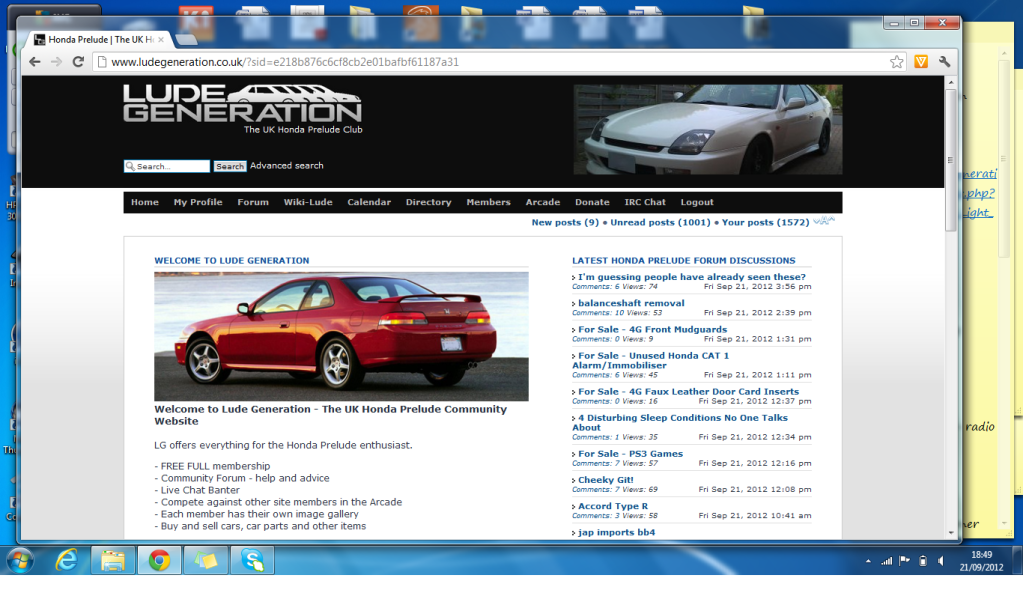Open Windows Explorer folder on taskbar

click(x=112, y=561)
